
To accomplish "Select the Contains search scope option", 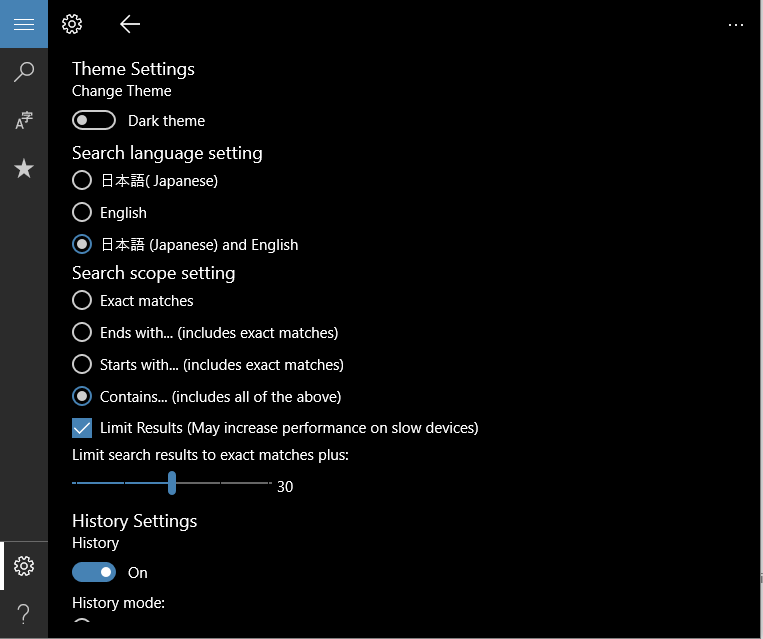I will (x=82, y=397).
